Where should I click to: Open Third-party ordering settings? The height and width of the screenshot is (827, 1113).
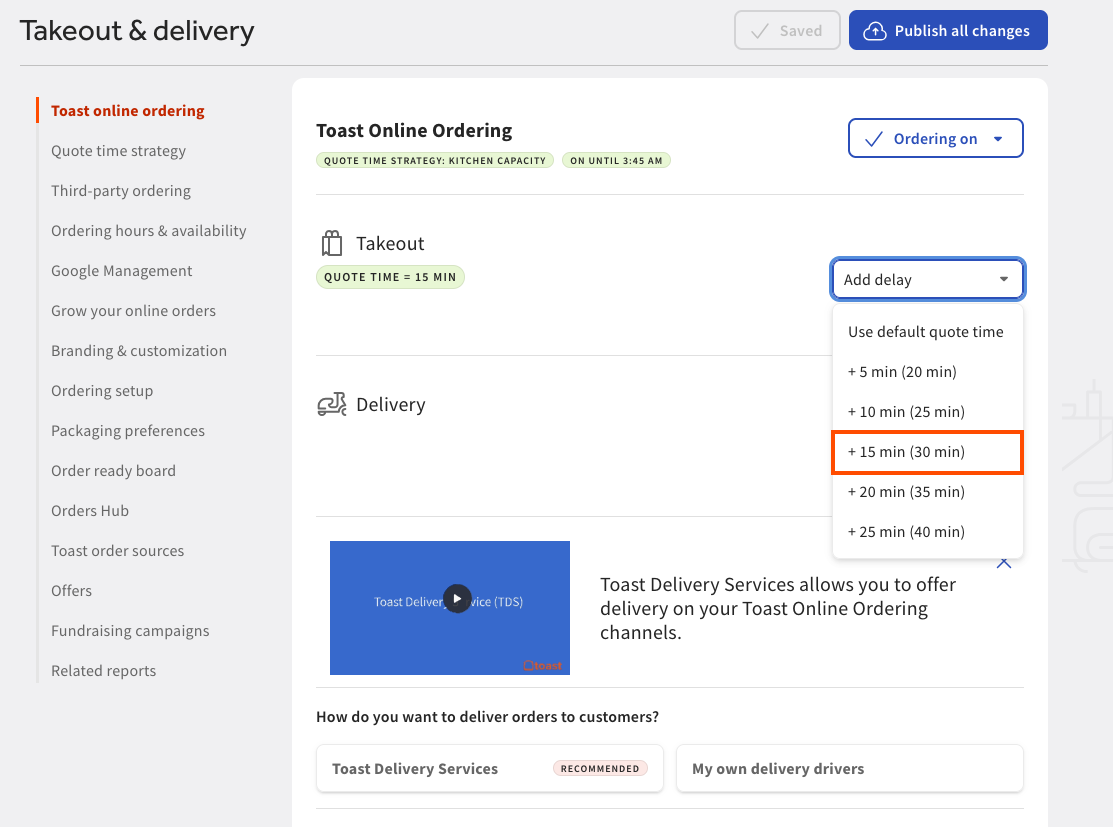tap(121, 191)
